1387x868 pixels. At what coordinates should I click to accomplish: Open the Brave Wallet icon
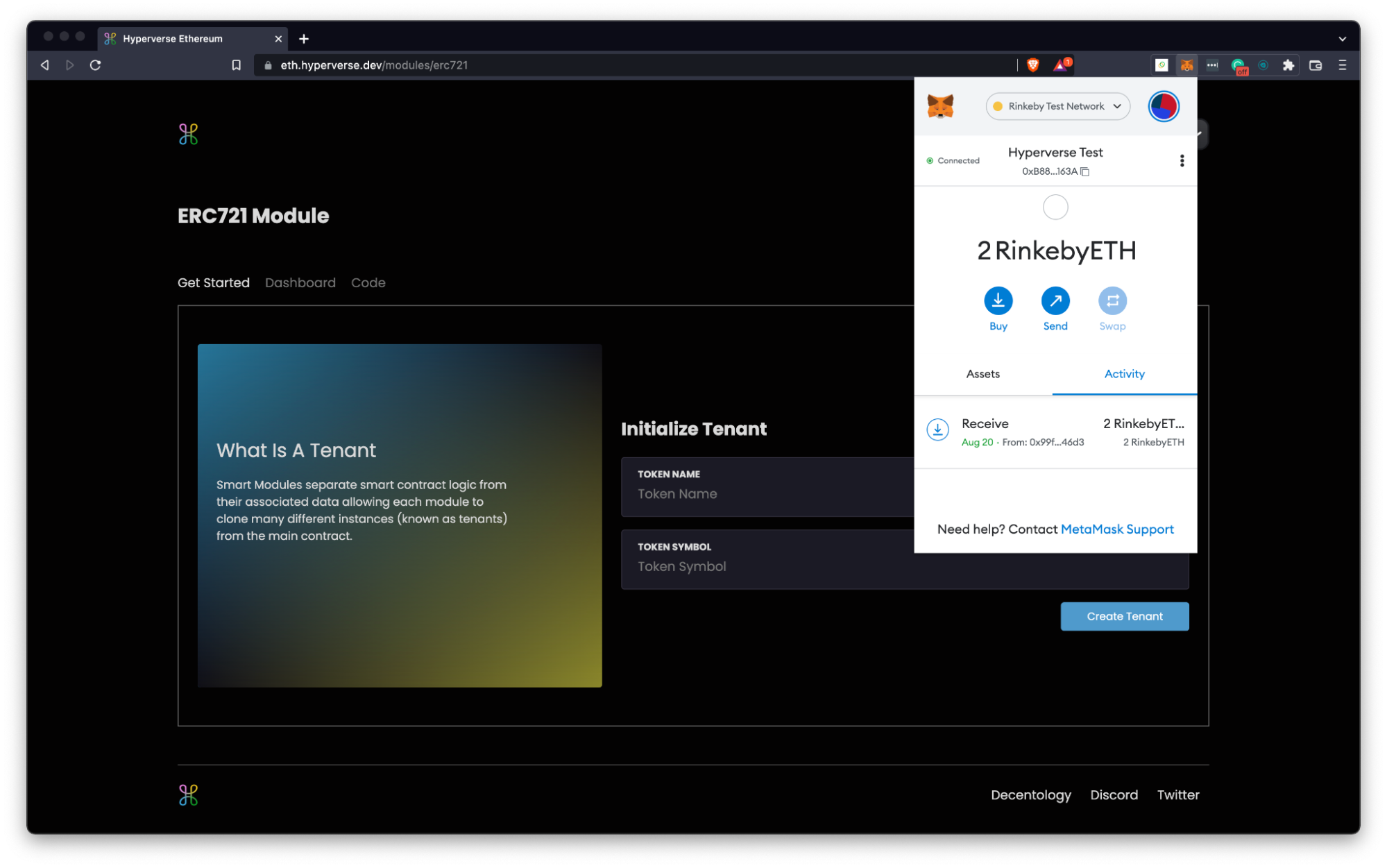(x=1315, y=65)
